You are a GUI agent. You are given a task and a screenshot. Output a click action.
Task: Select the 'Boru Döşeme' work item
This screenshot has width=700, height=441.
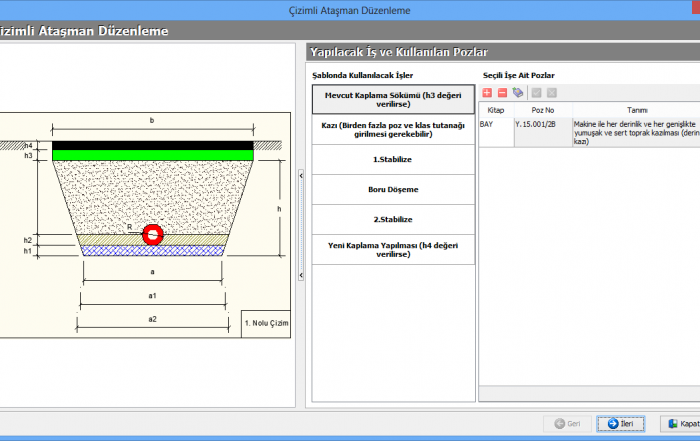click(393, 189)
